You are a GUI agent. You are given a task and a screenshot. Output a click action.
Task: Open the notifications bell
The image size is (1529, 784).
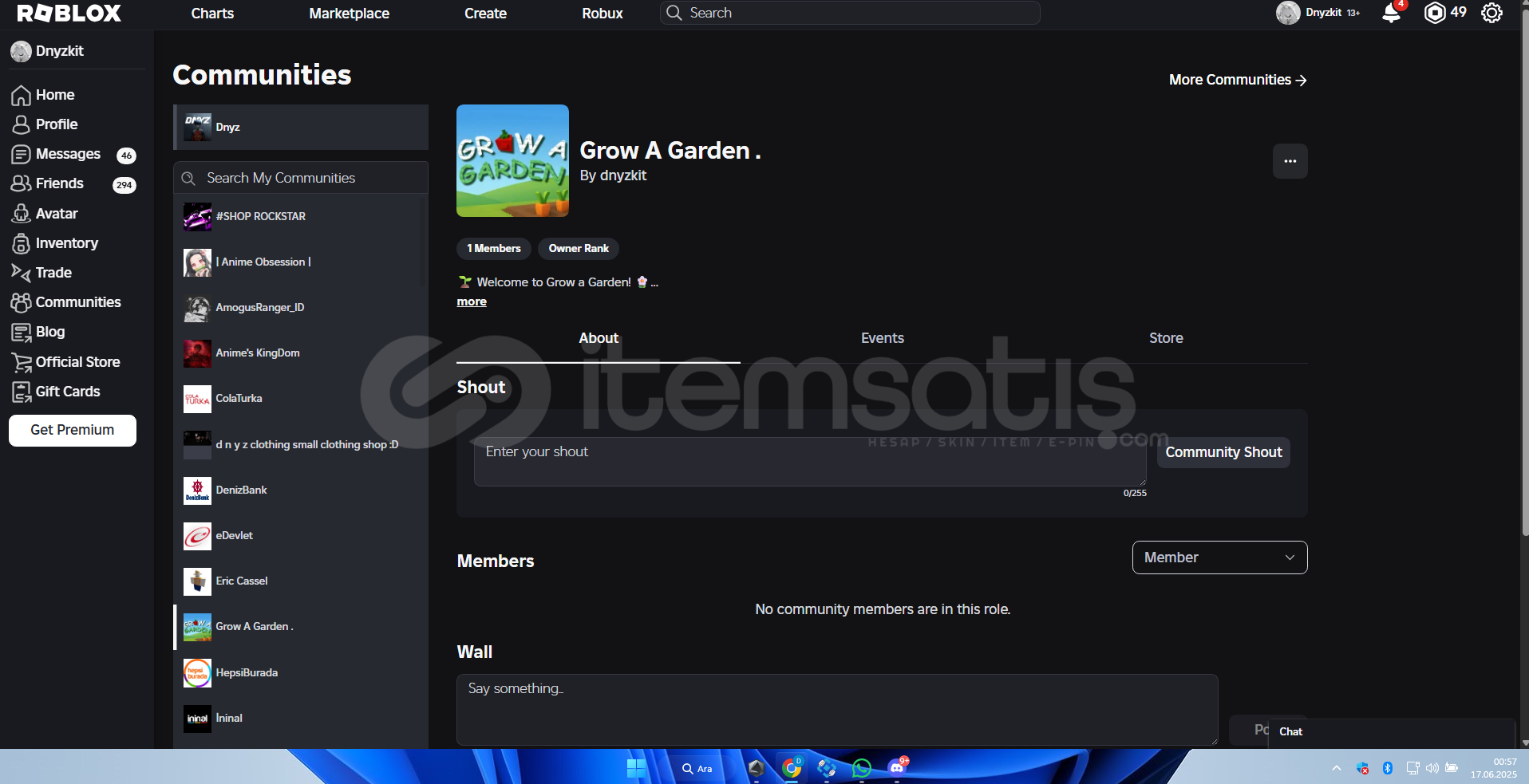[x=1391, y=13]
